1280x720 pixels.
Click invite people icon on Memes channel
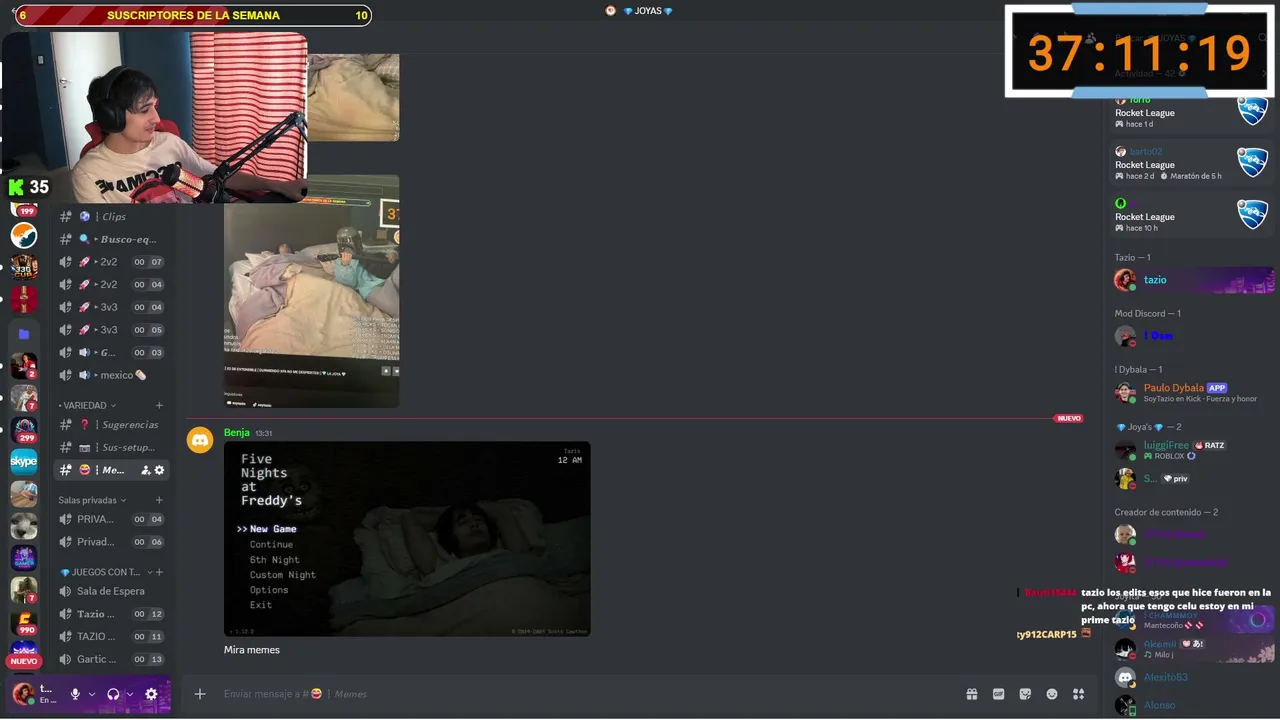(146, 470)
